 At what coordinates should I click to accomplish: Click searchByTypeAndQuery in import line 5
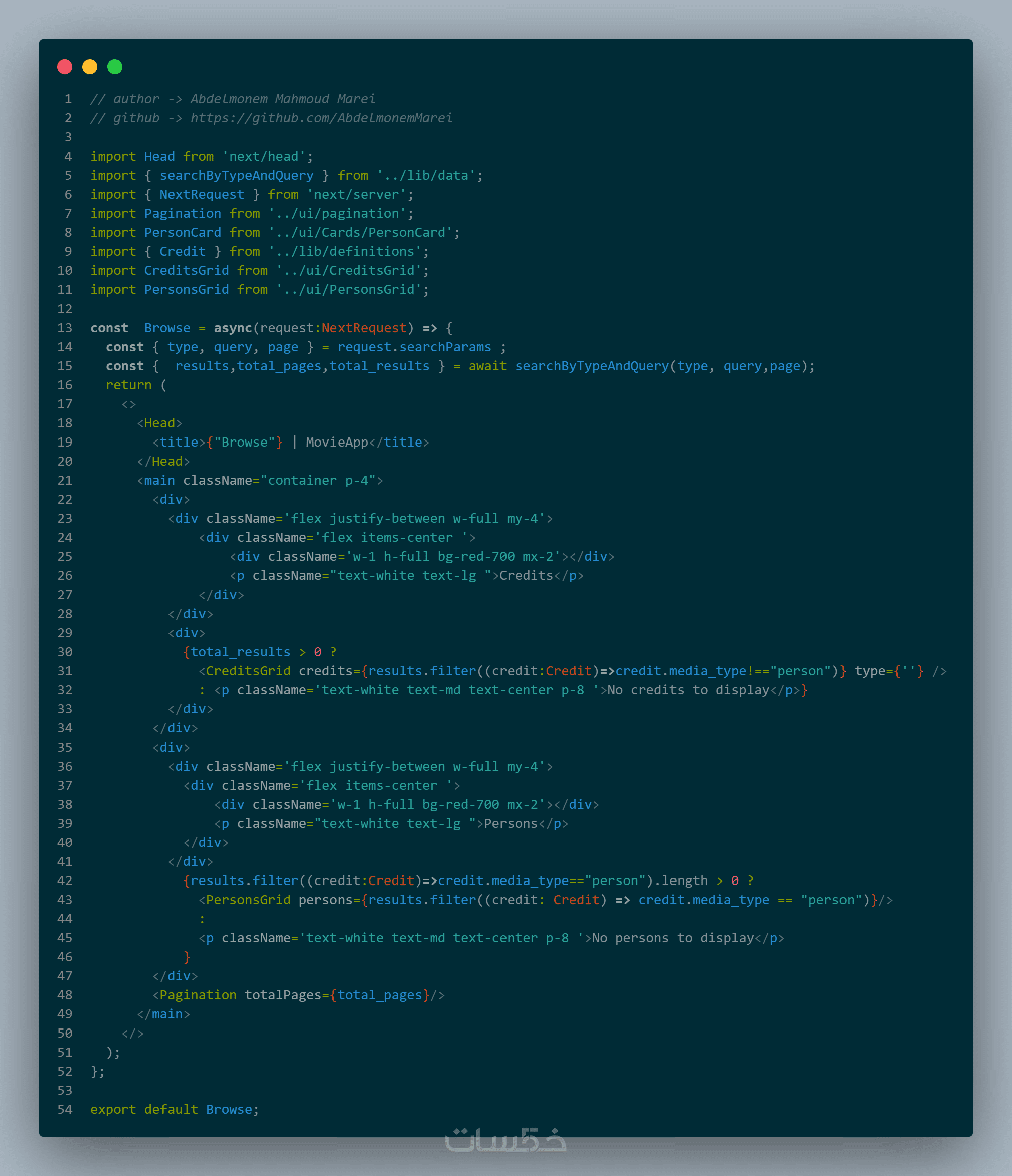pyautogui.click(x=237, y=176)
